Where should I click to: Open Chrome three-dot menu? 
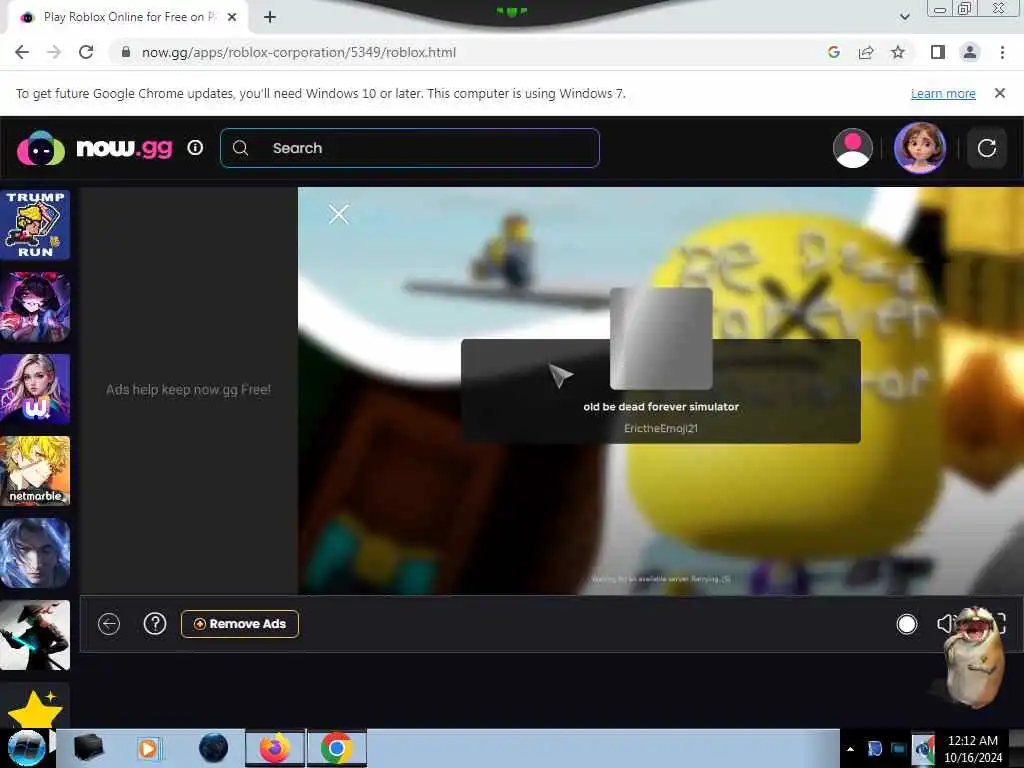click(1002, 52)
